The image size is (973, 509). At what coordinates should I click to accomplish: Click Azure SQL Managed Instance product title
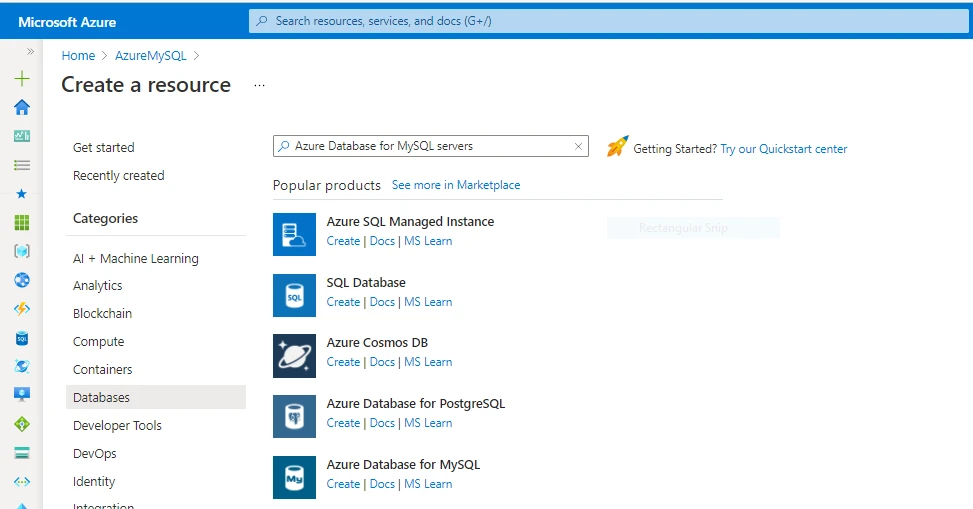[x=410, y=222]
